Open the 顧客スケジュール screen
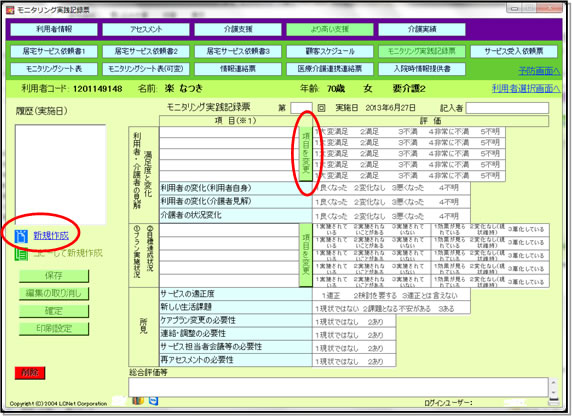 330,51
